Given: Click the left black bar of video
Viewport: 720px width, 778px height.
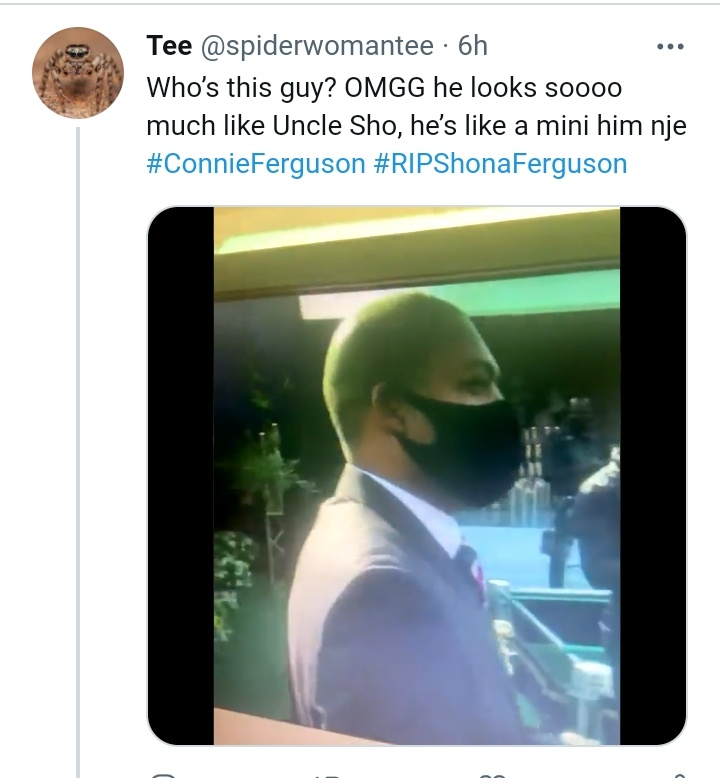Looking at the screenshot, I should point(181,475).
